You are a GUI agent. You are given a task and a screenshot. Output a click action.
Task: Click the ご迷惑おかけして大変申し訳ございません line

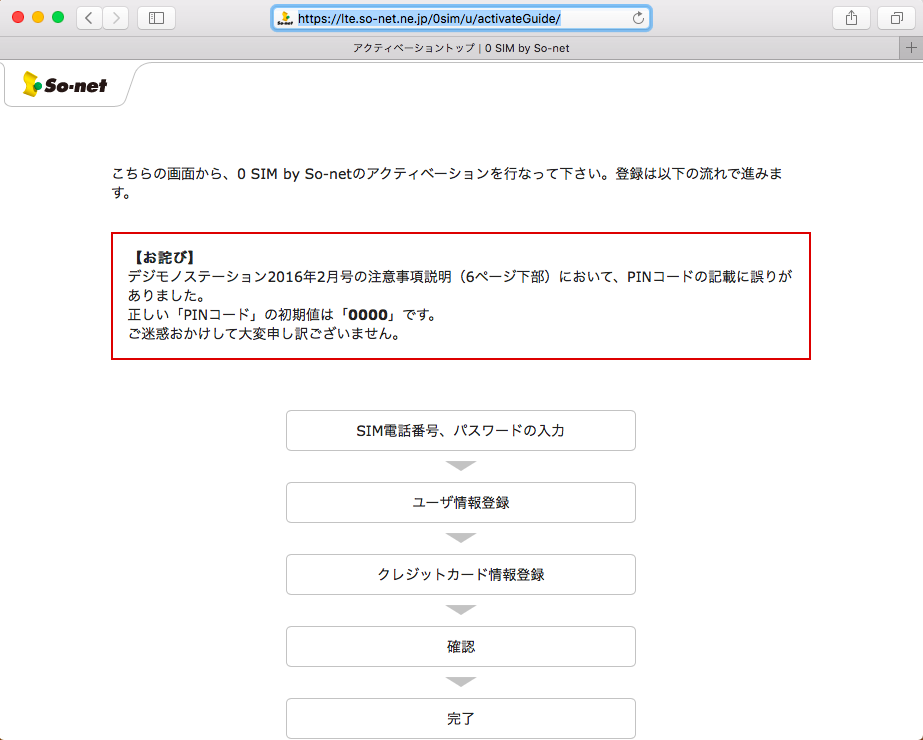pos(264,334)
